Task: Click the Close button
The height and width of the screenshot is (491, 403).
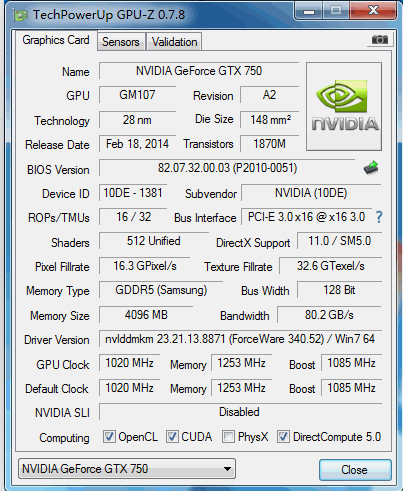Action: [x=355, y=470]
